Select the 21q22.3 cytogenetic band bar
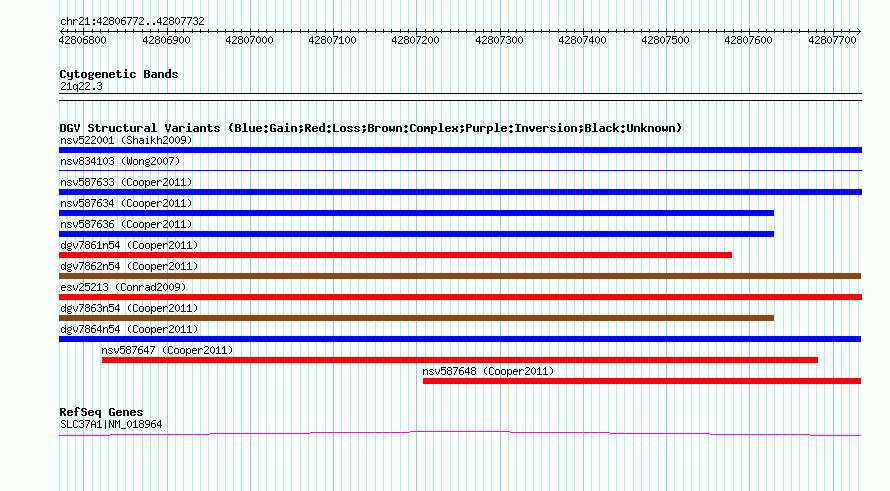Screen dimensions: 890x491 [460, 97]
